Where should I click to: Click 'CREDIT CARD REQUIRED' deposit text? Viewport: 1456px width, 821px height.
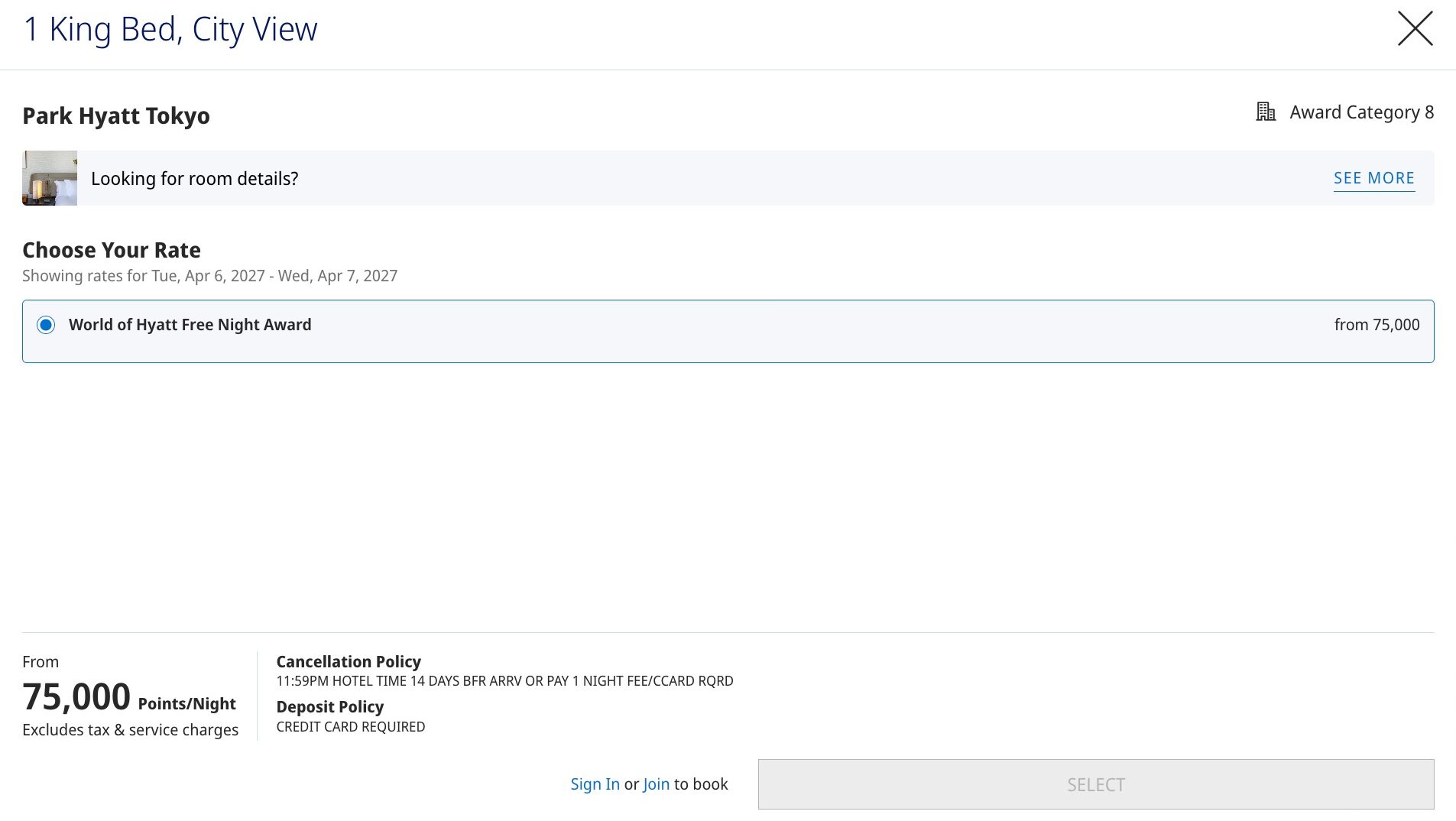[351, 727]
